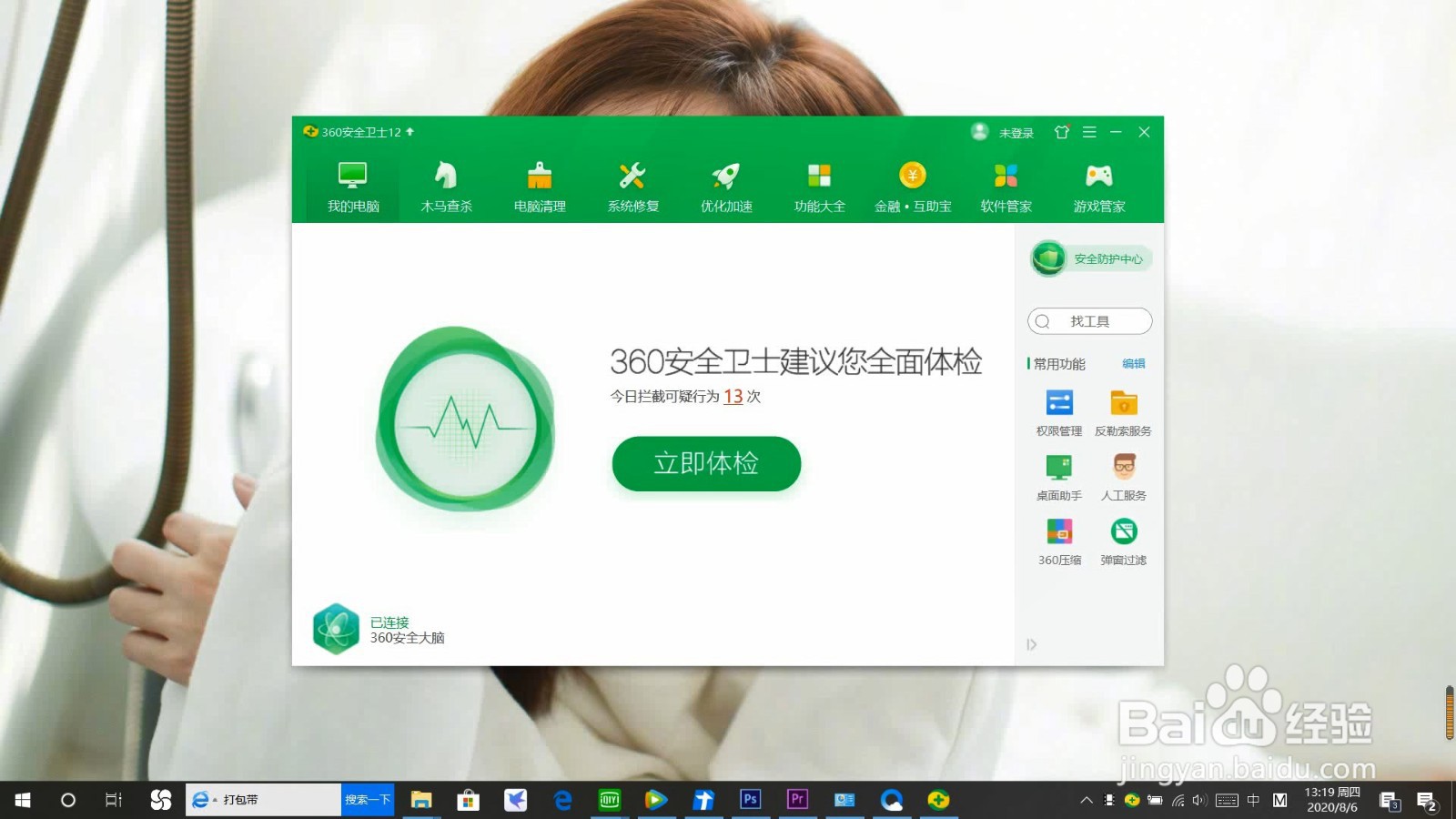
Task: Show hidden system tray icons
Action: pyautogui.click(x=1086, y=801)
